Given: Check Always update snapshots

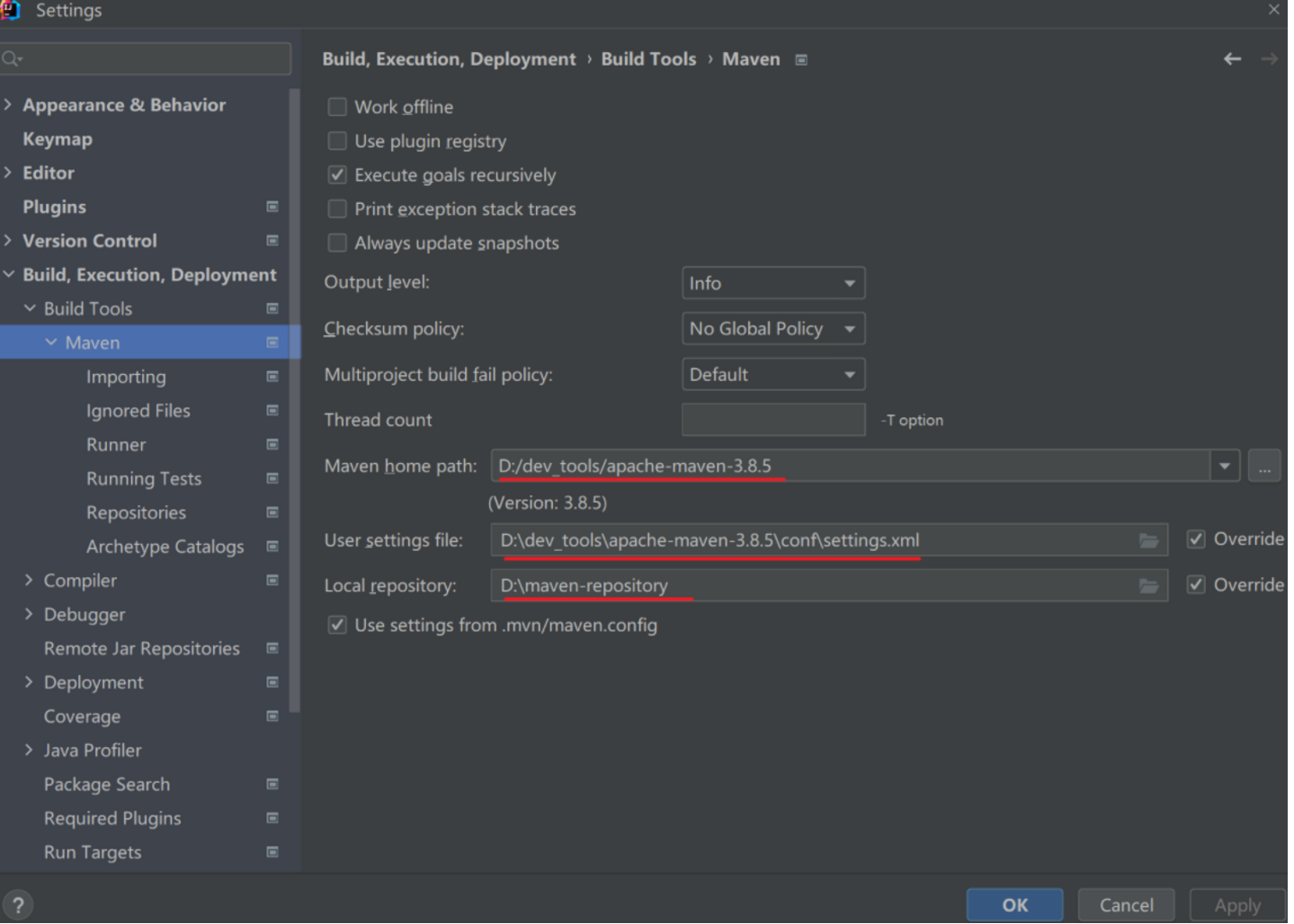Looking at the screenshot, I should tap(337, 244).
